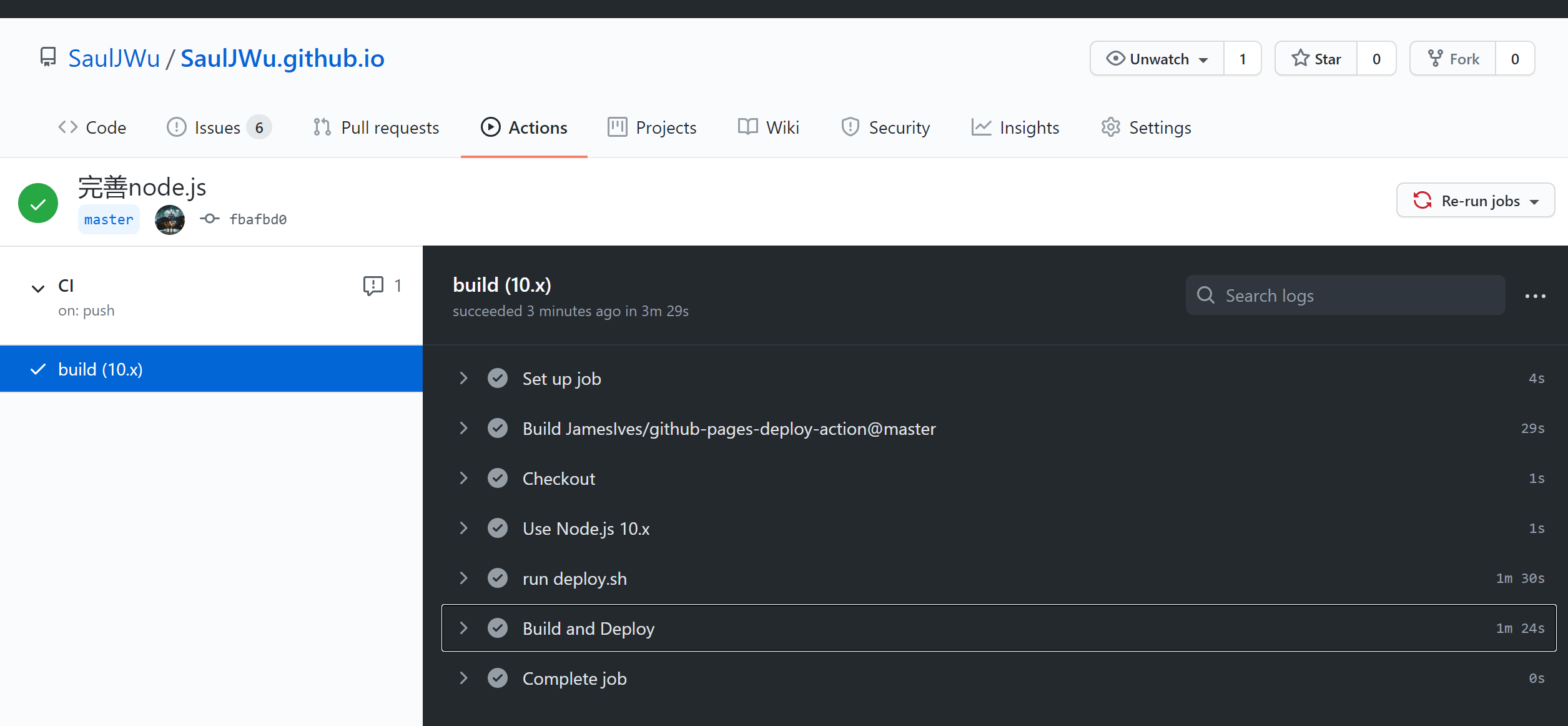Click the commit hash fbafbd0
Screen dimensions: 1568x726
[x=257, y=219]
